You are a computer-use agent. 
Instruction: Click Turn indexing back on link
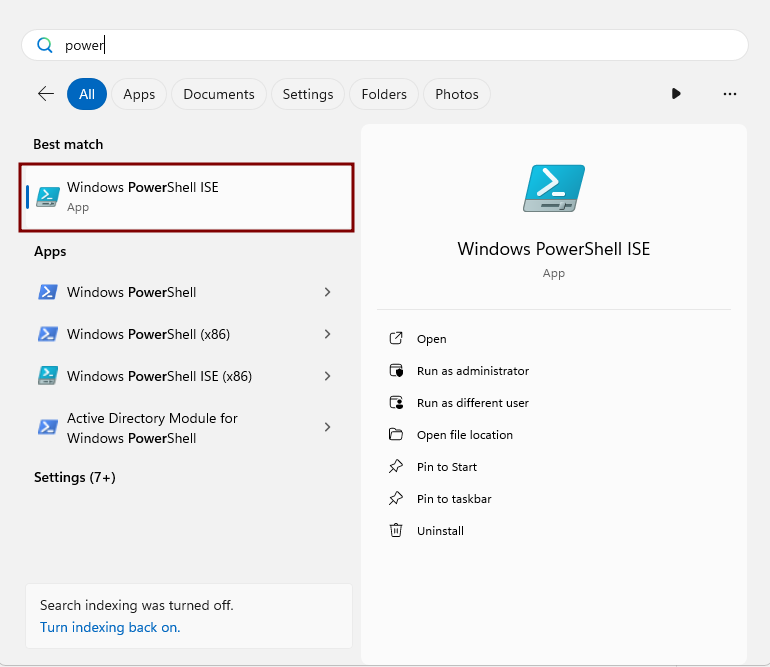[x=110, y=627]
